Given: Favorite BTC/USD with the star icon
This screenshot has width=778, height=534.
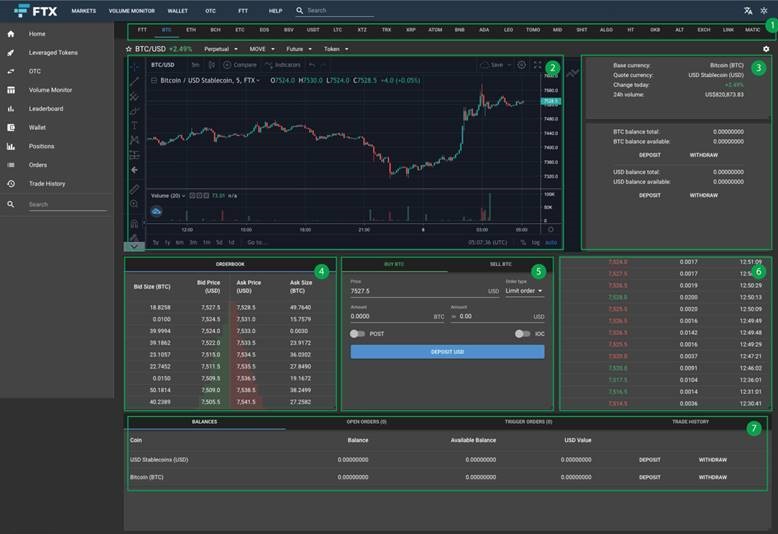Looking at the screenshot, I should tap(129, 49).
